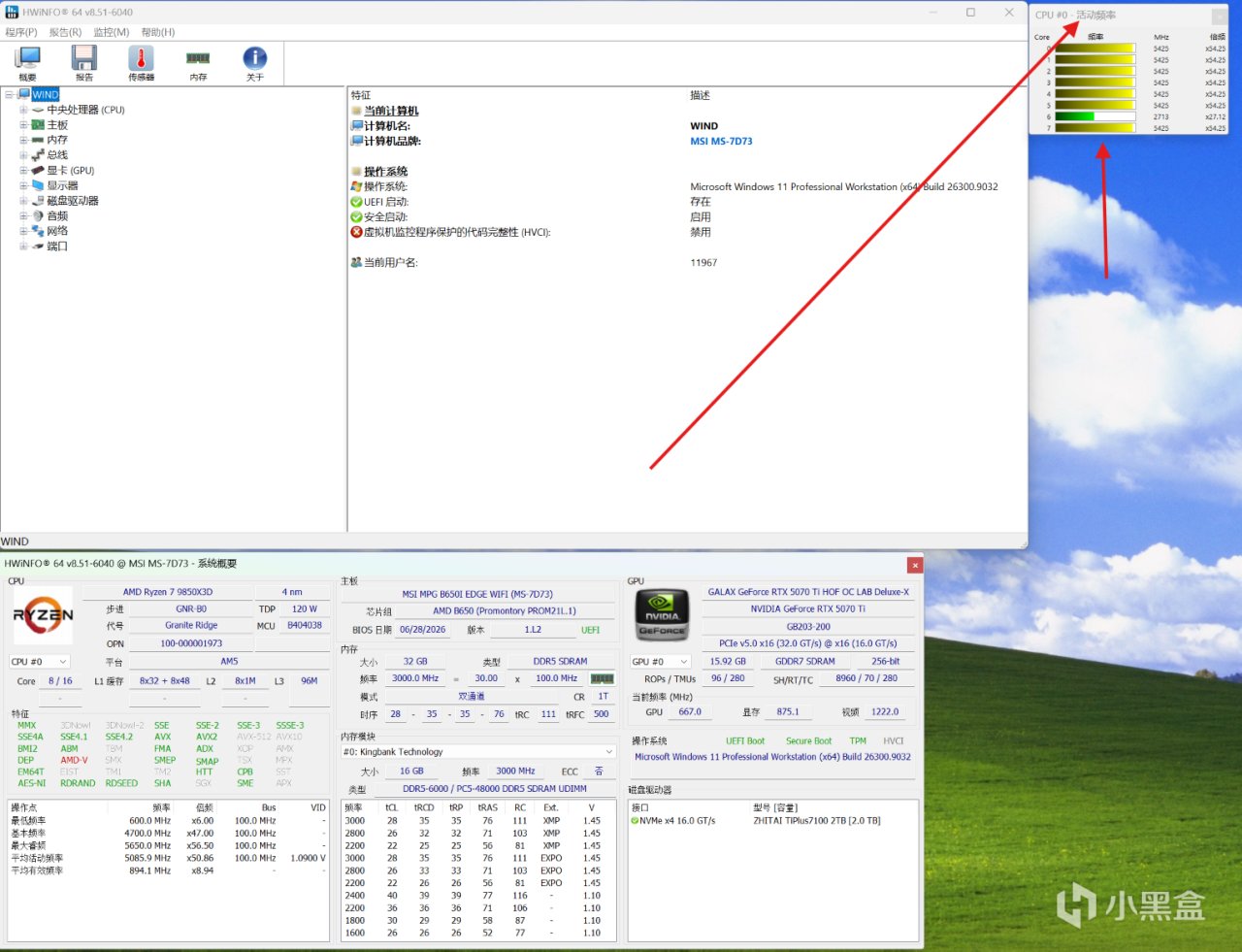The image size is (1242, 952).
Task: Click the AMD-V feature flag
Action: (74, 761)
